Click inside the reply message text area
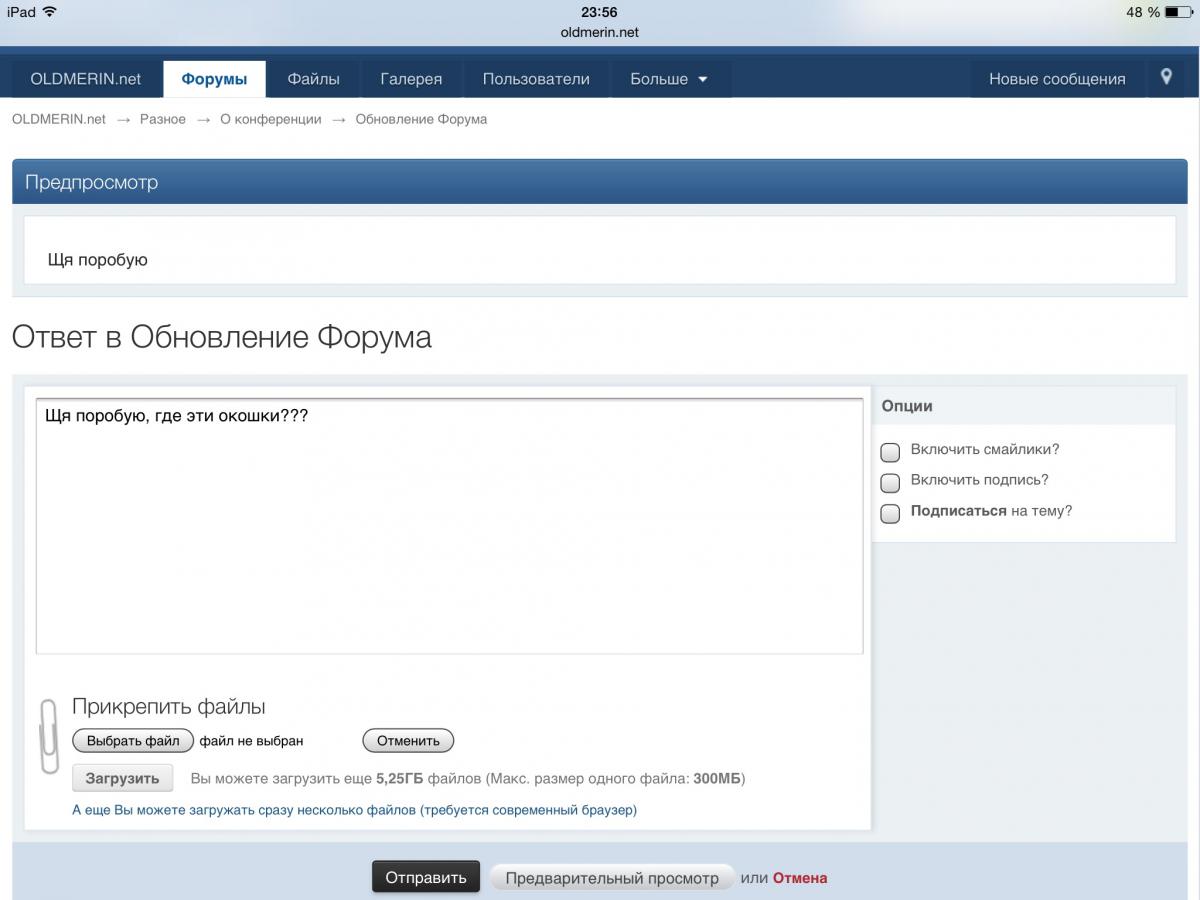This screenshot has width=1200, height=900. click(449, 526)
